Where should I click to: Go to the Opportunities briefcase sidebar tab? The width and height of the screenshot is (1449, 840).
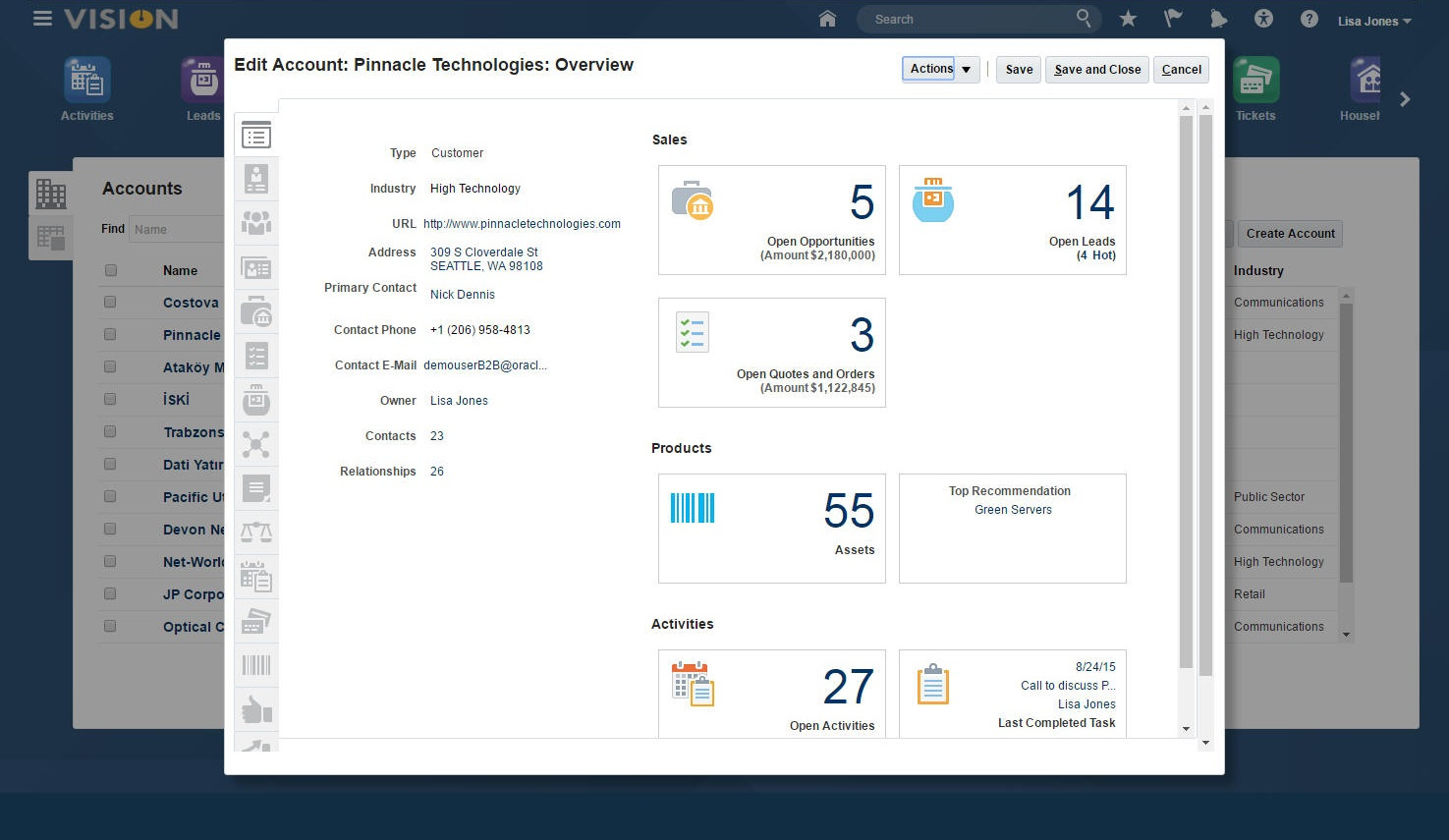tap(256, 311)
